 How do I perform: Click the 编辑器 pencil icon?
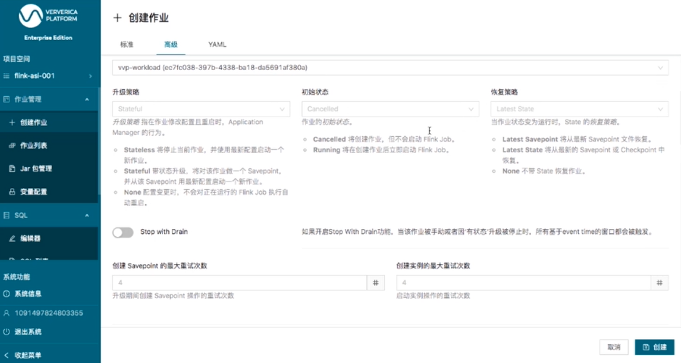12,238
